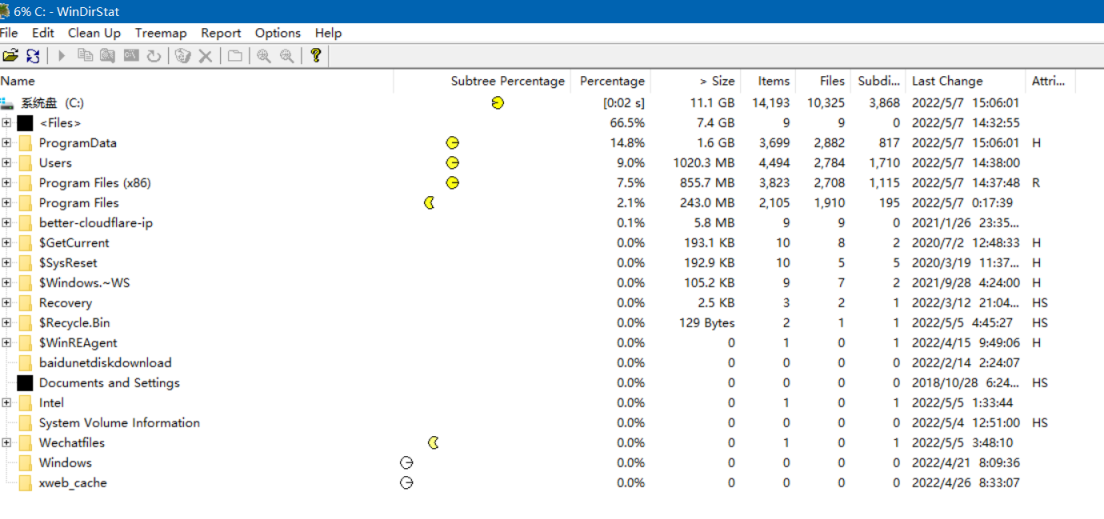Expand the ProgramData folder node

tap(7, 143)
